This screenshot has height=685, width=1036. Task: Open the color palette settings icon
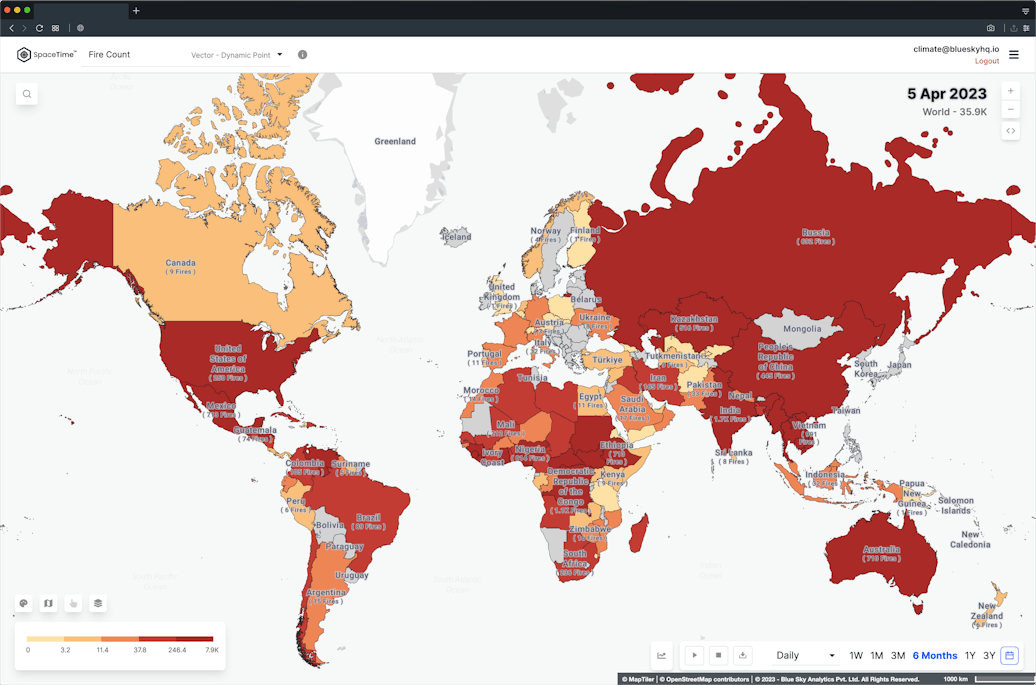24,603
